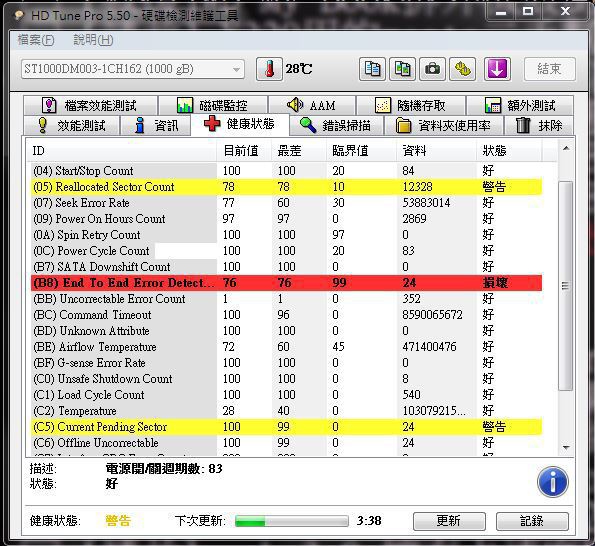The image size is (595, 546).
Task: Switch to the 效能測試 tab
Action: (71, 125)
